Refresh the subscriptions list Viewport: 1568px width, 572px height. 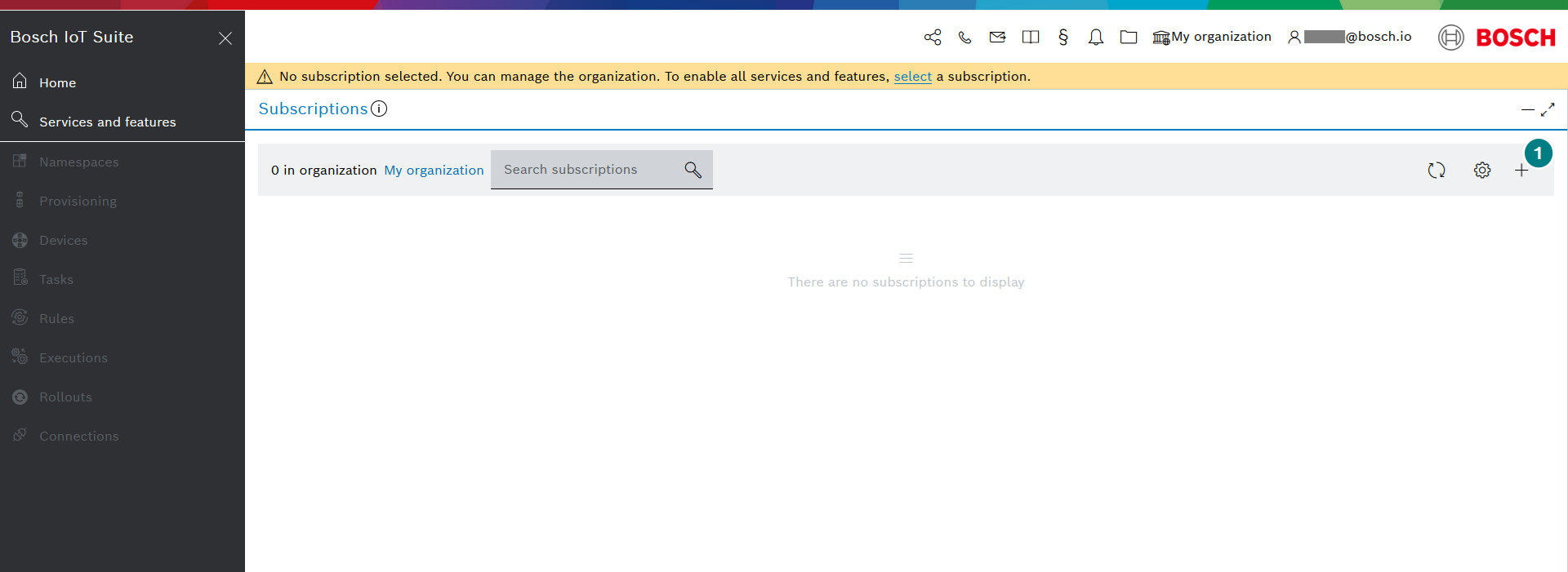(1437, 170)
